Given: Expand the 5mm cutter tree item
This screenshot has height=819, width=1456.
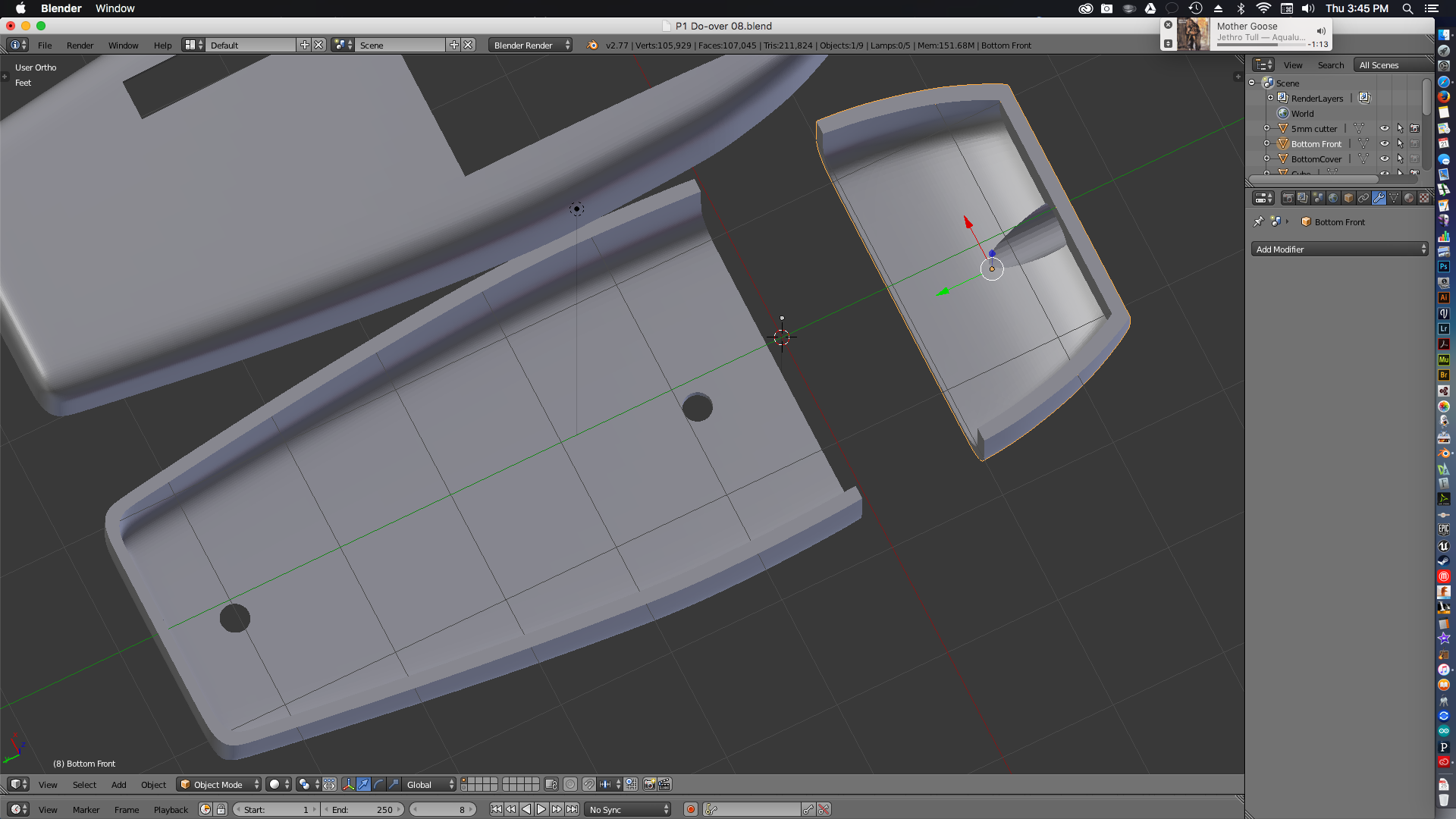Looking at the screenshot, I should [1266, 128].
